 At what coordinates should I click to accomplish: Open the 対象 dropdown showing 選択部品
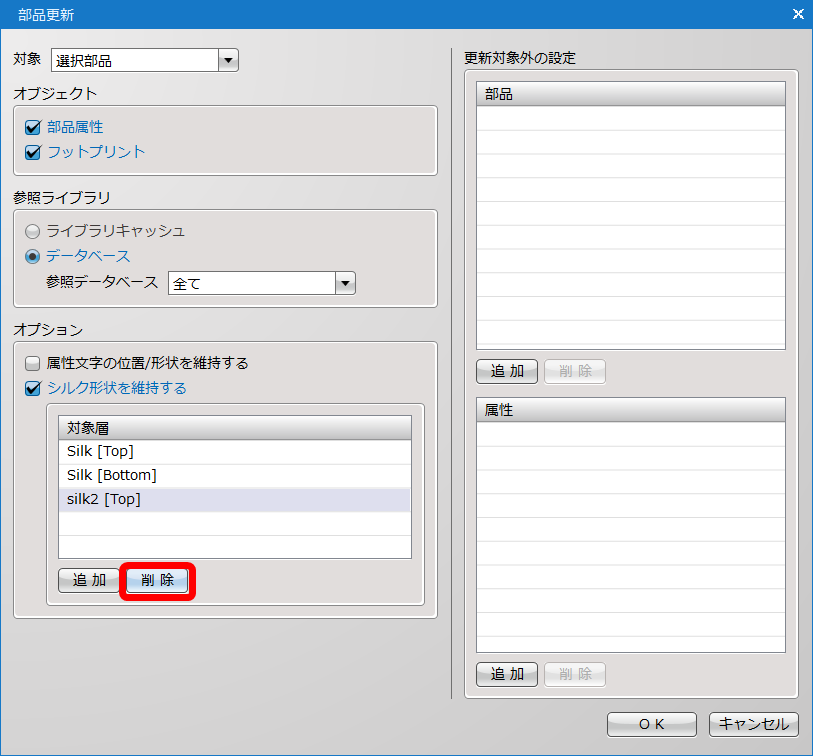coord(229,61)
